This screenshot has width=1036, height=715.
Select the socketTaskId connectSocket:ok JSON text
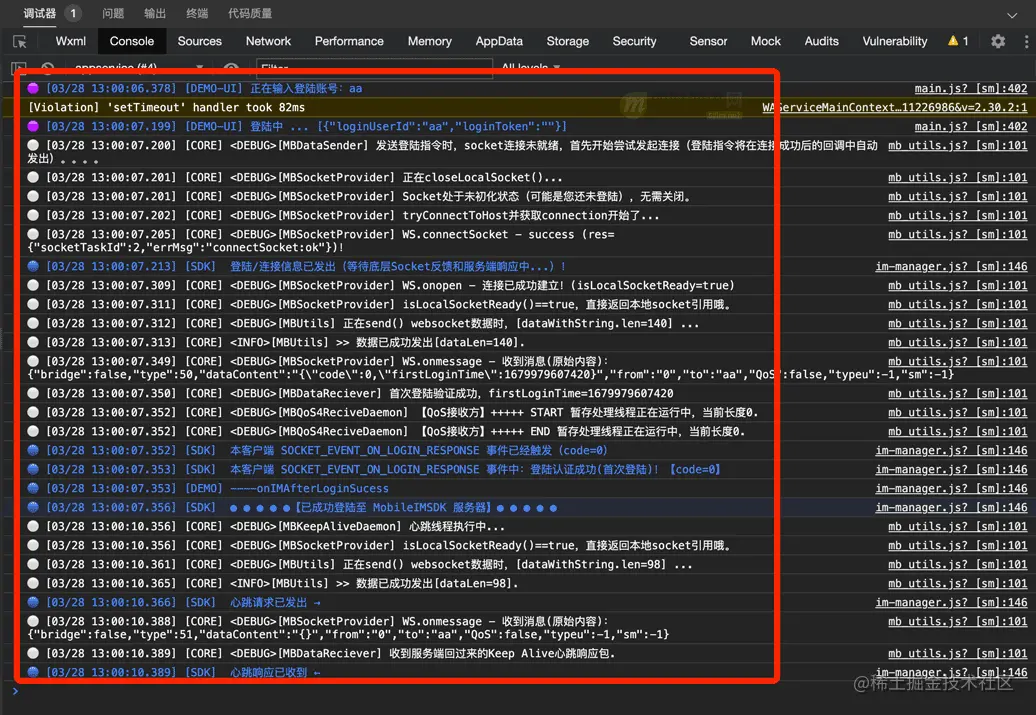[x=186, y=248]
